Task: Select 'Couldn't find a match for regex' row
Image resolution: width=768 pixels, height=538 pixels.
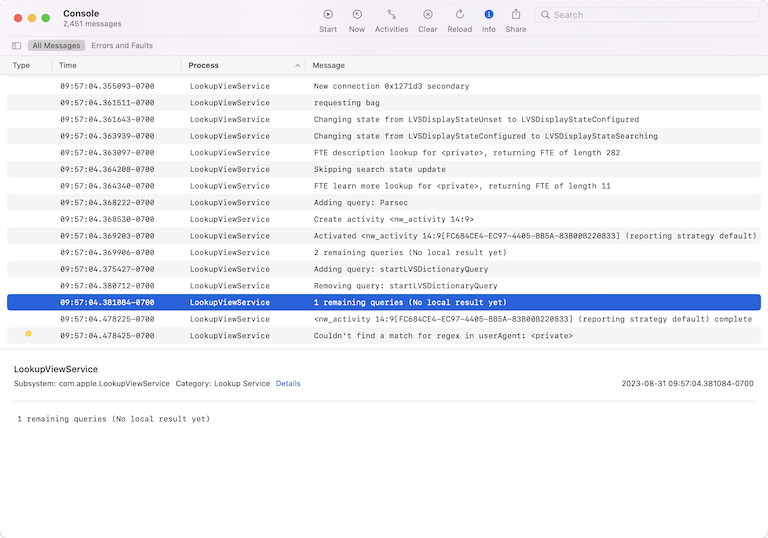Action: point(384,336)
